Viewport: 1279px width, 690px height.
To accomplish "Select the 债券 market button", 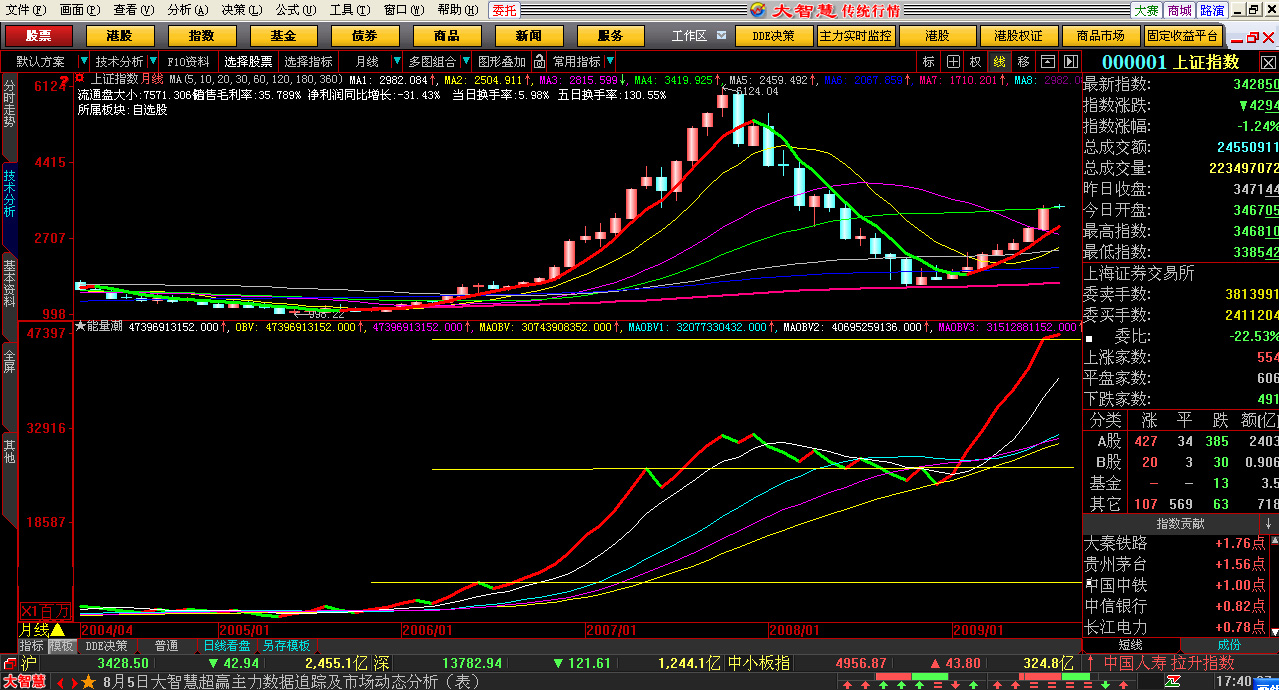I will (366, 36).
